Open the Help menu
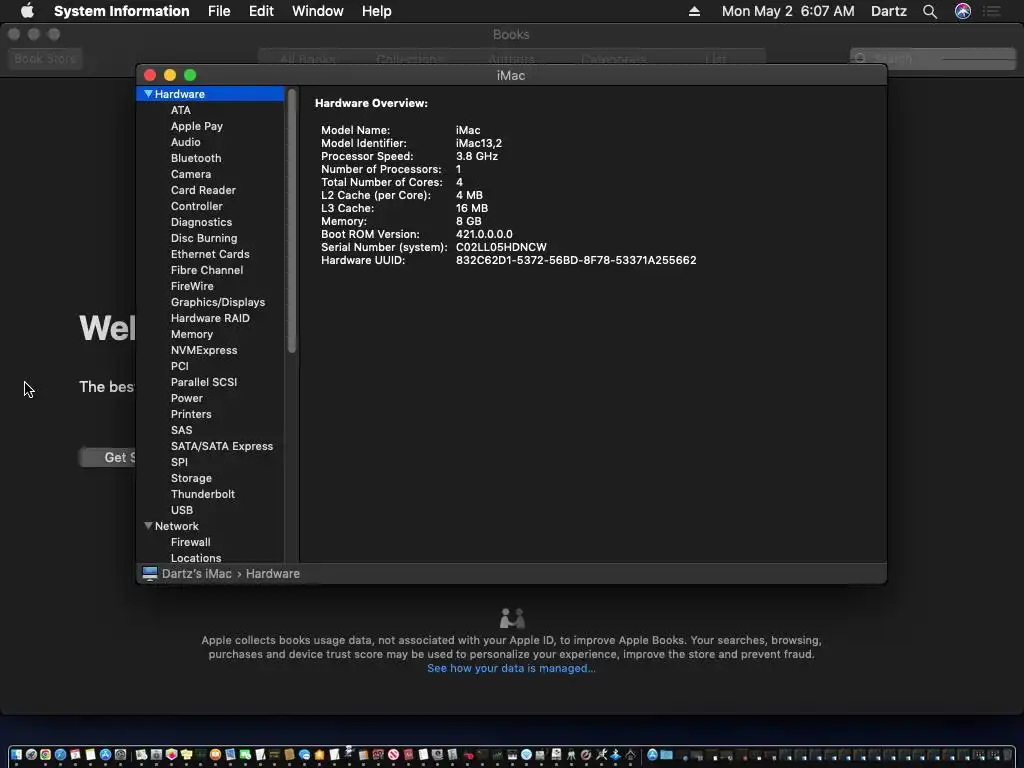Image resolution: width=1024 pixels, height=768 pixels. coord(376,11)
